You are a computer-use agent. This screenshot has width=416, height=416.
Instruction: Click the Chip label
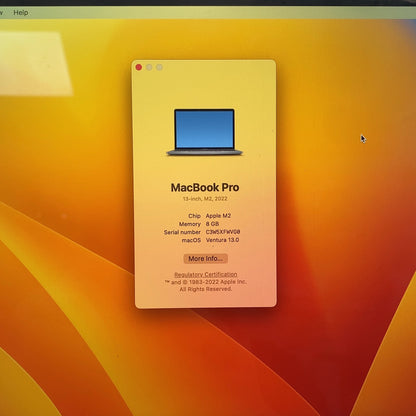coord(194,216)
